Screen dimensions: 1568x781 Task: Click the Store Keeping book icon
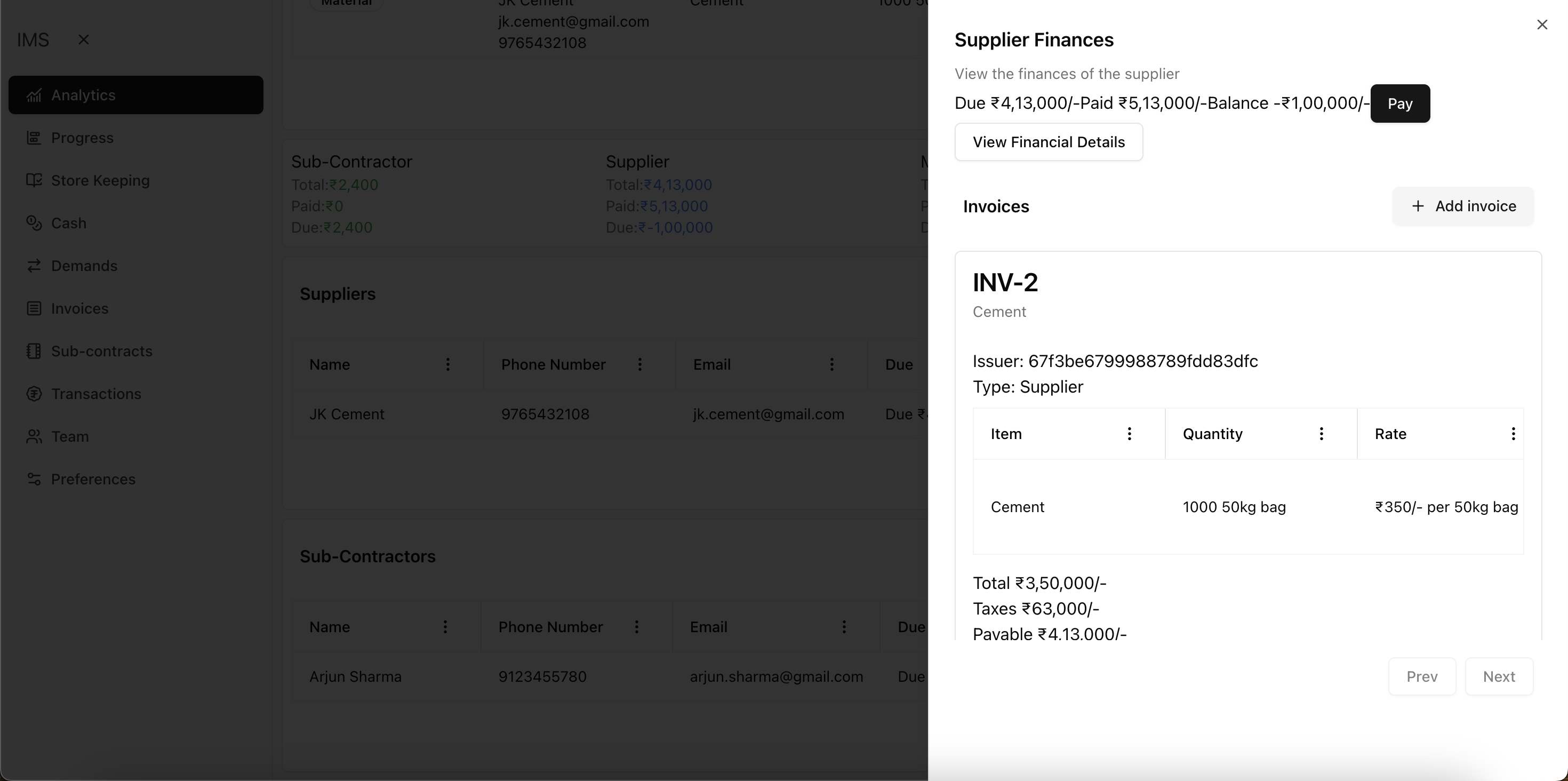[34, 180]
